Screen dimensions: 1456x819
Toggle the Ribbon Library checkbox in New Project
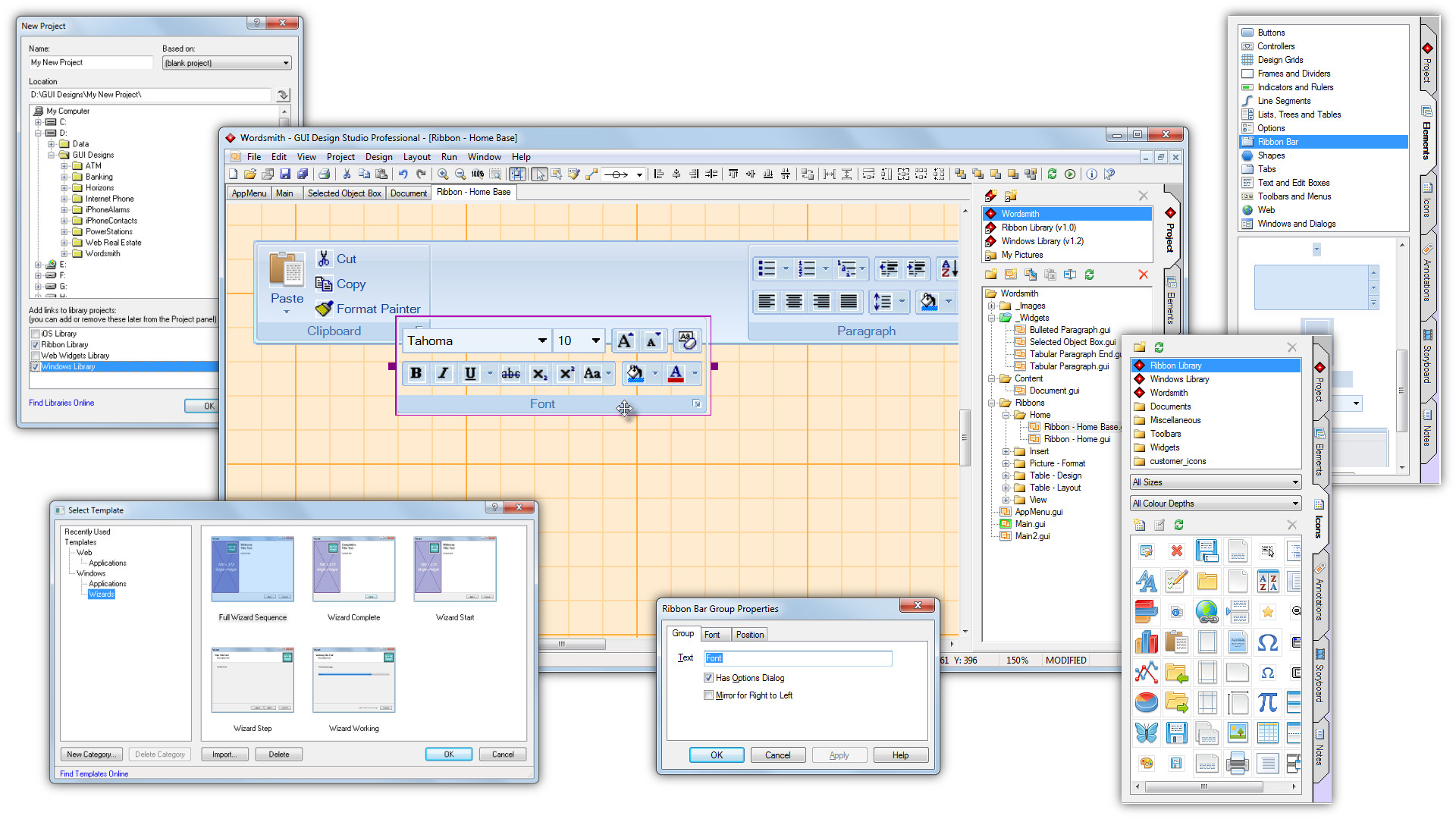[x=35, y=345]
